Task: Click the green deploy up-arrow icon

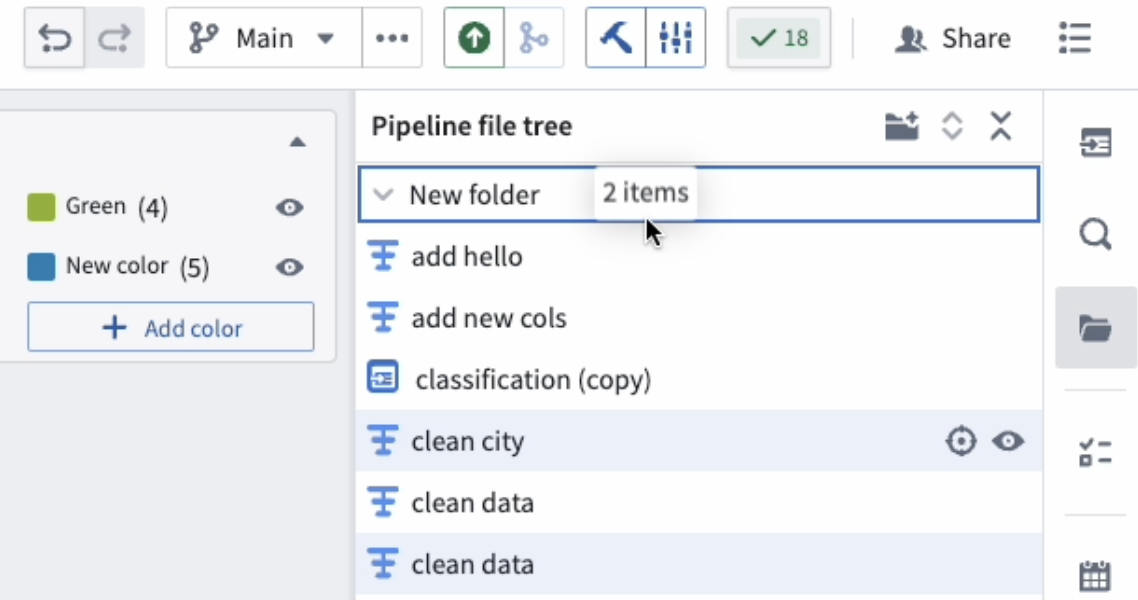Action: 474,38
